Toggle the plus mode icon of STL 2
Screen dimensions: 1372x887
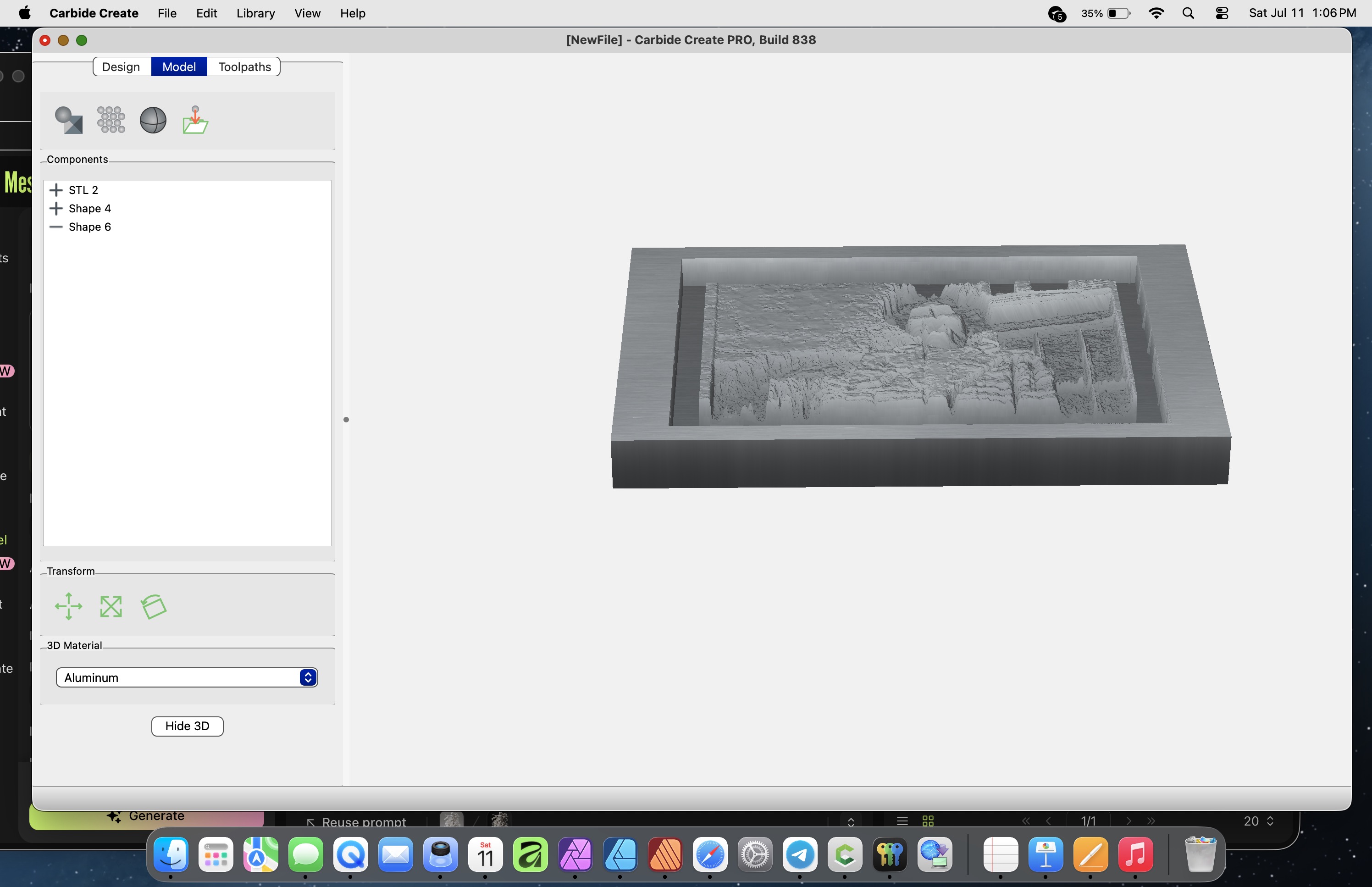tap(56, 190)
